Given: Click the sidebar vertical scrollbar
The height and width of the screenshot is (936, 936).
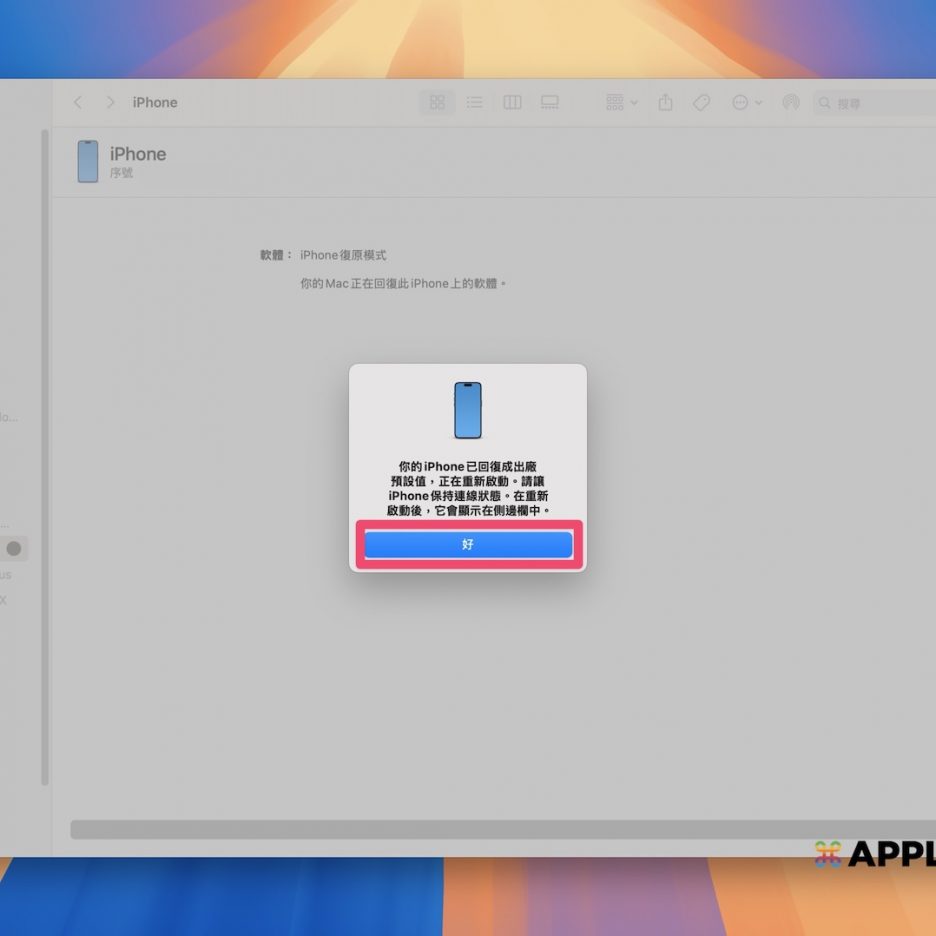Looking at the screenshot, I should pyautogui.click(x=44, y=450).
